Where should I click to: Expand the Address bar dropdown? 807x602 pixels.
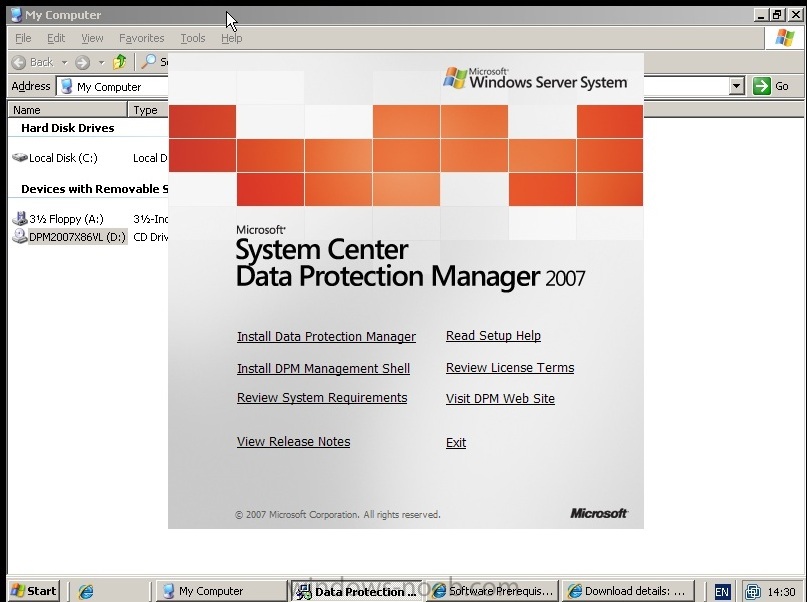(737, 86)
